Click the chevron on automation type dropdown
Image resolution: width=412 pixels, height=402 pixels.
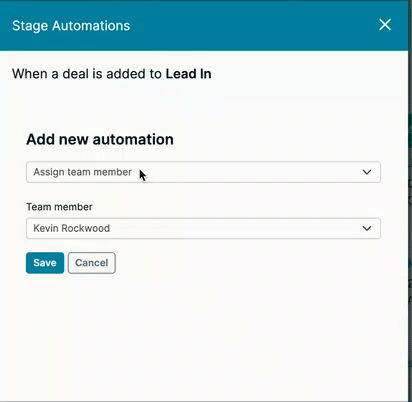coord(367,172)
